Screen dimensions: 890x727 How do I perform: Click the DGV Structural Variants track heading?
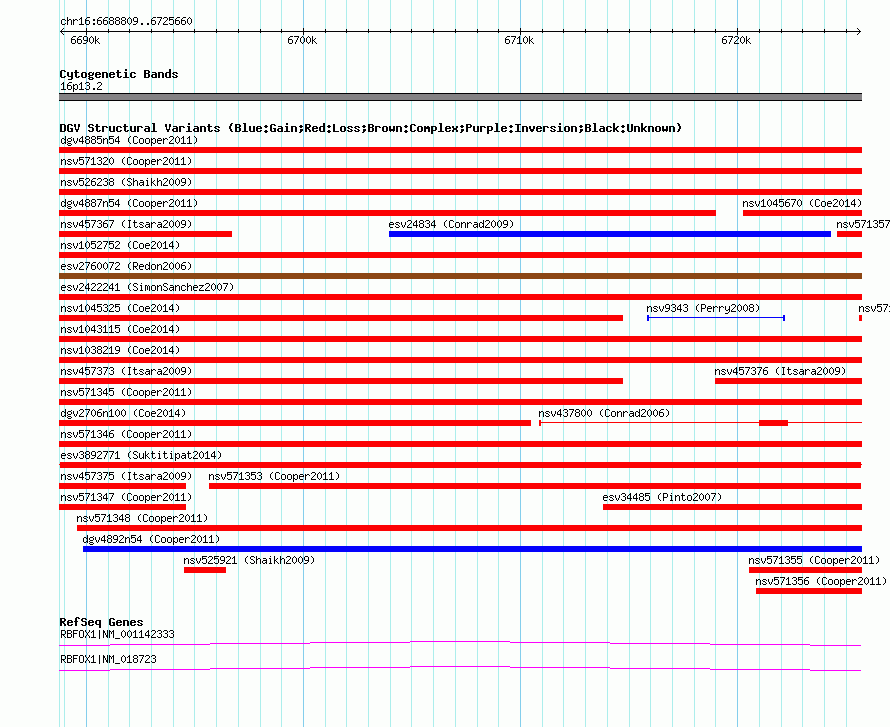point(371,128)
